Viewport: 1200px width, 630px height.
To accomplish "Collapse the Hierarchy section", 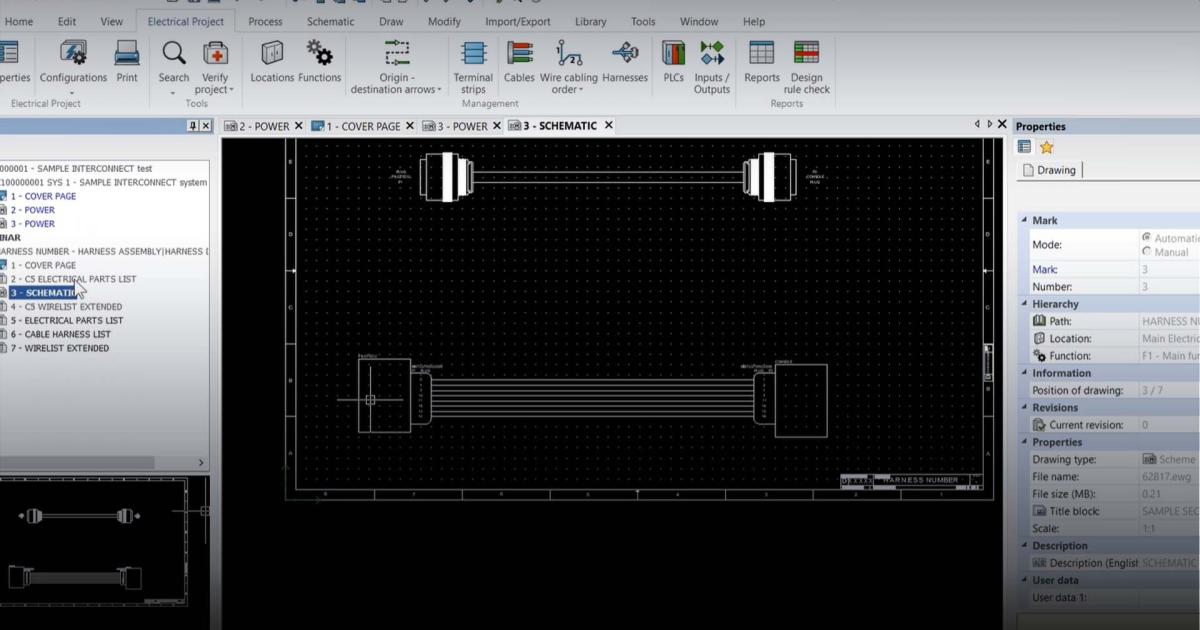I will [x=1023, y=304].
